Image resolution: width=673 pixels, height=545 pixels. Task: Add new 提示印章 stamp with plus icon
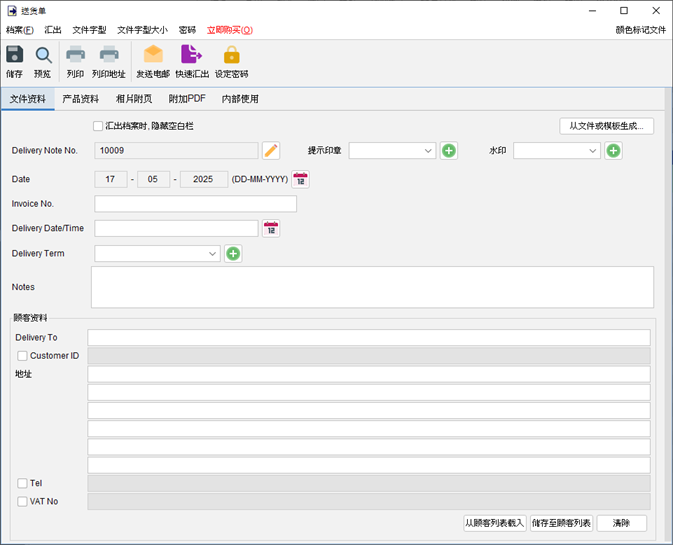449,151
